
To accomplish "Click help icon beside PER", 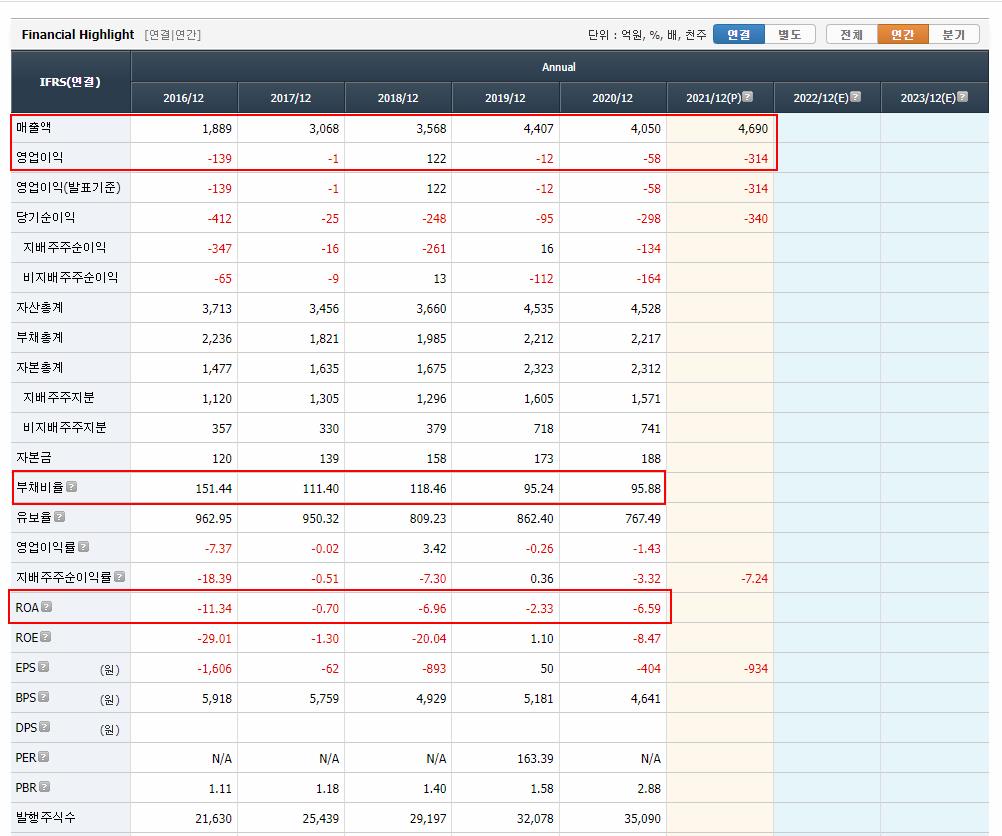I will pyautogui.click(x=43, y=757).
